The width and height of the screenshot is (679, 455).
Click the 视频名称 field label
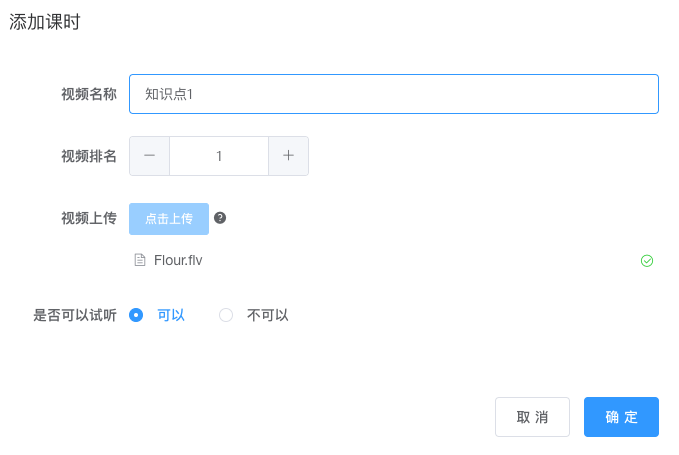[89, 94]
